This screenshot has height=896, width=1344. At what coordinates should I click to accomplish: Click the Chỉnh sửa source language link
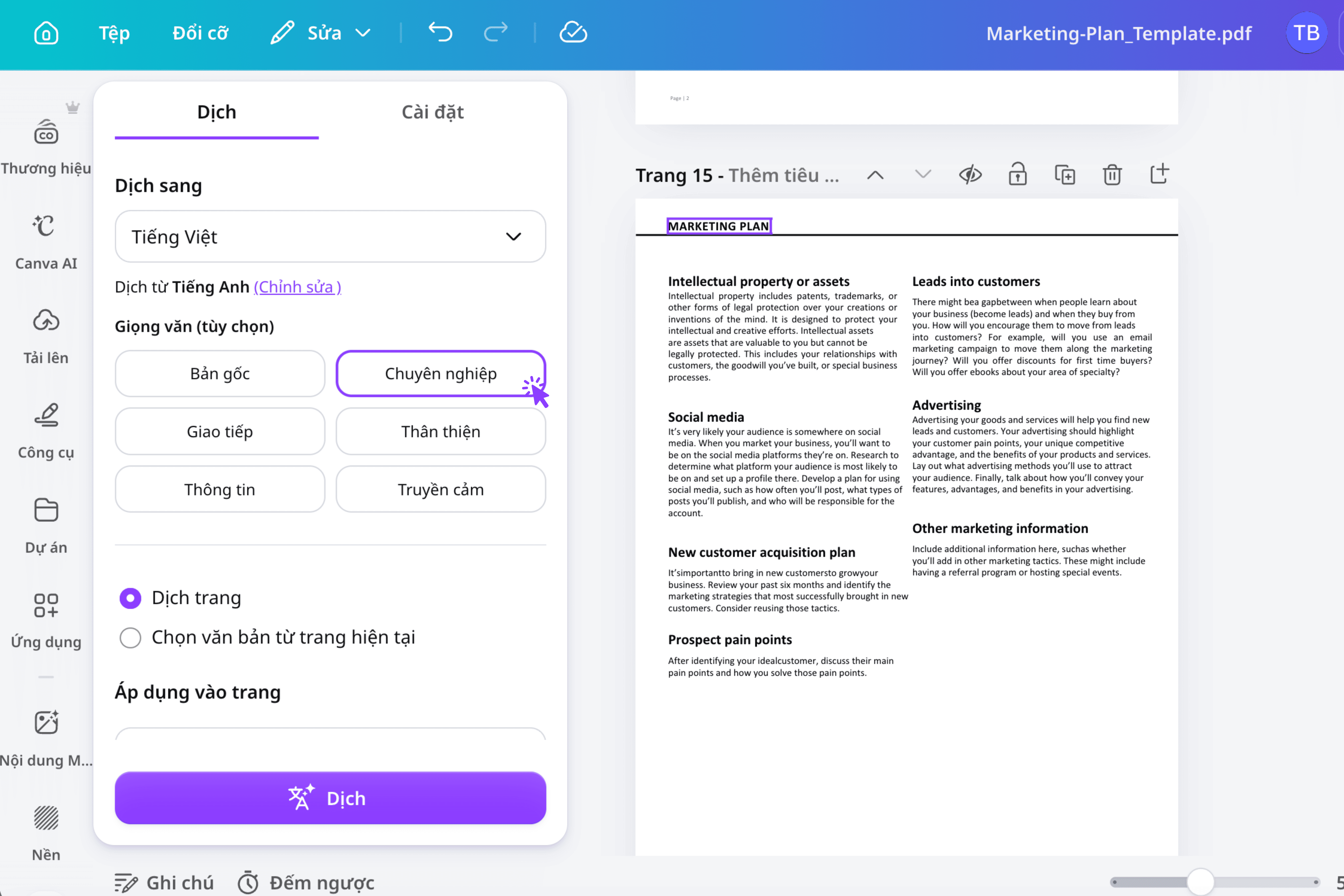(x=297, y=287)
